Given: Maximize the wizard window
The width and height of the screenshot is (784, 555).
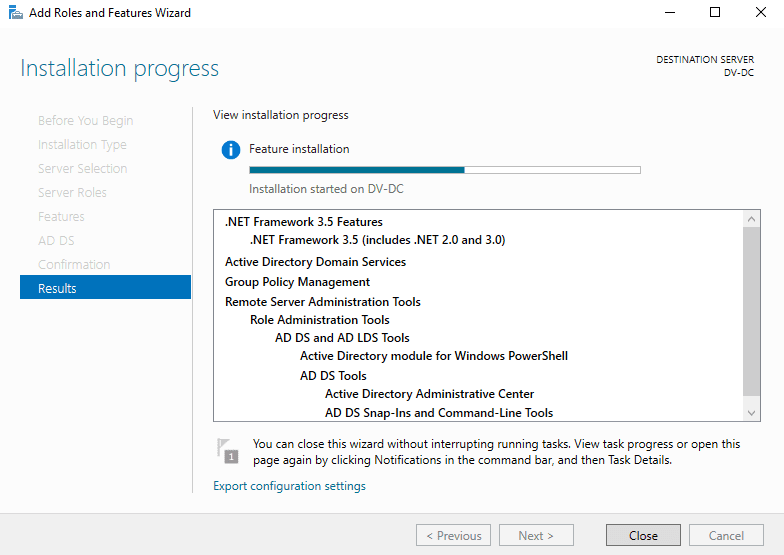Looking at the screenshot, I should click(x=715, y=12).
